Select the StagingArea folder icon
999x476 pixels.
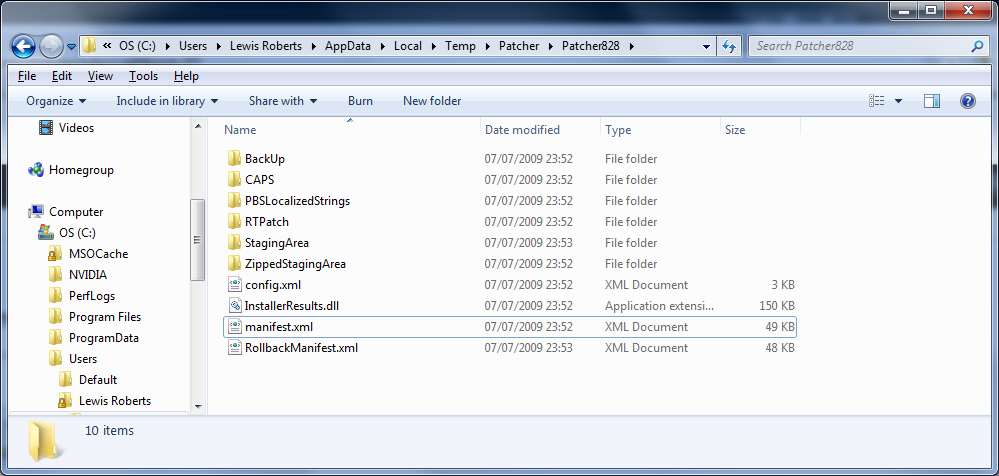click(x=234, y=242)
